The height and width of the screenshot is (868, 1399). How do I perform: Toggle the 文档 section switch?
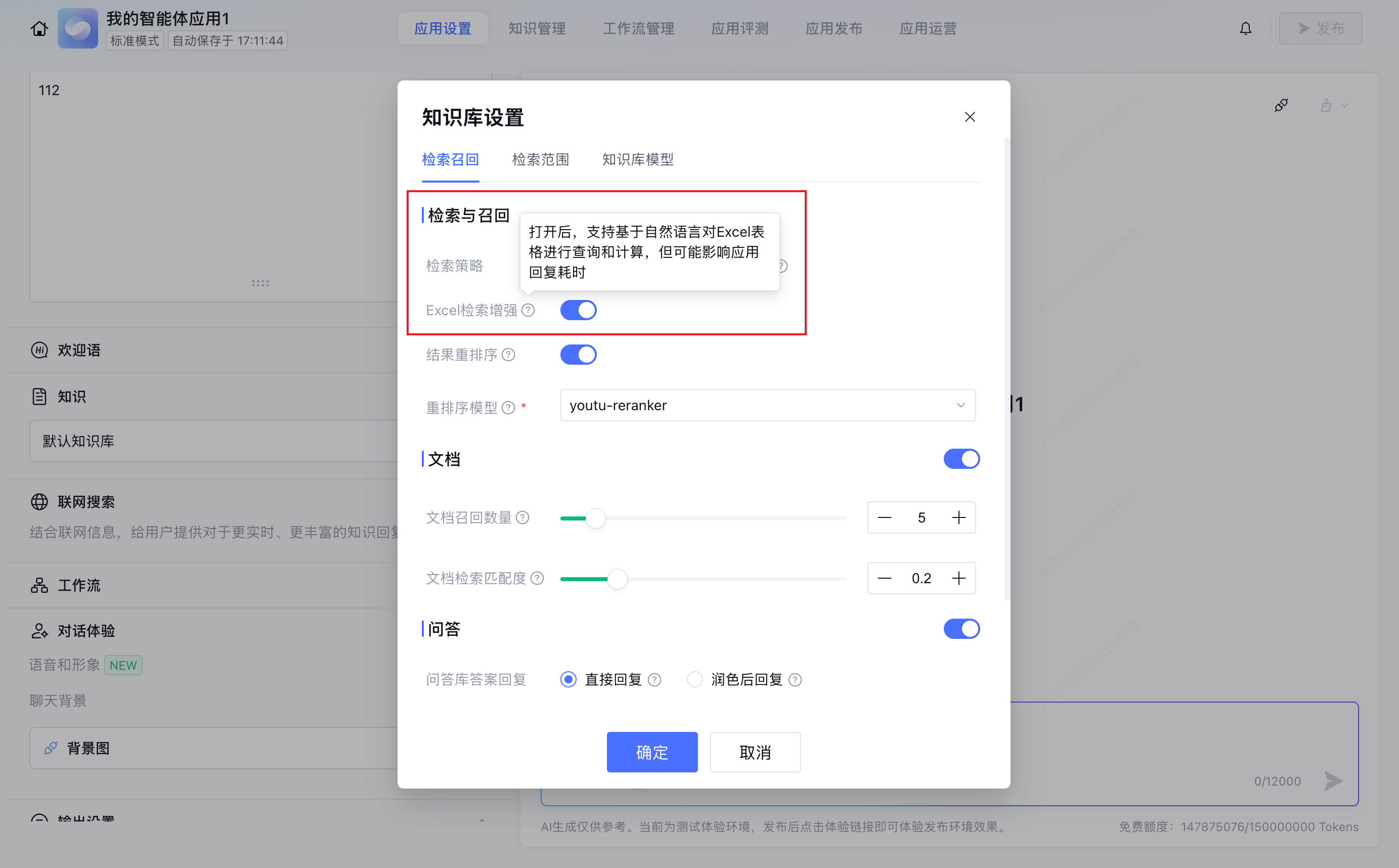961,459
